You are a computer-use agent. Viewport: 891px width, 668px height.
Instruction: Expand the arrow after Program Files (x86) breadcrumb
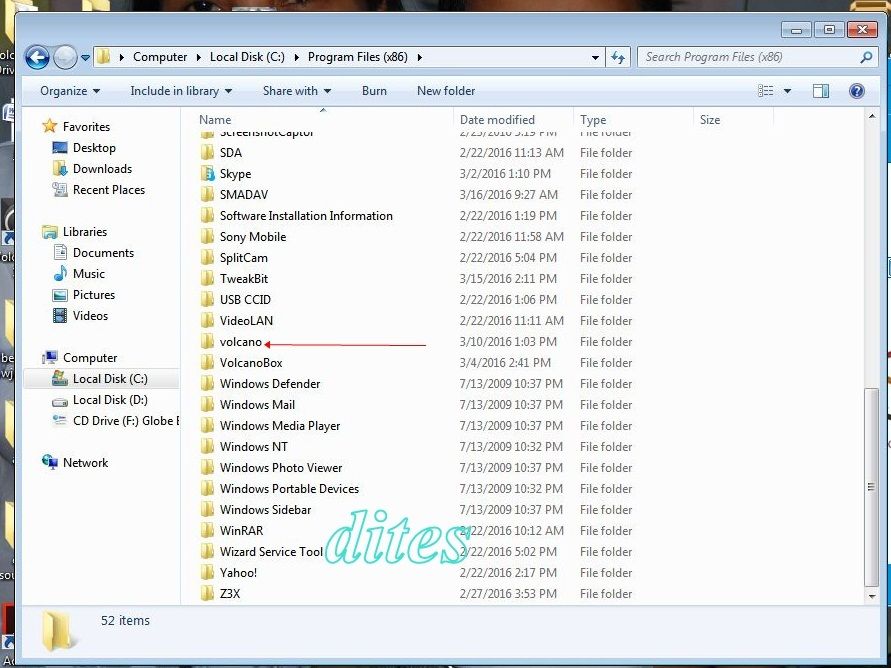419,57
